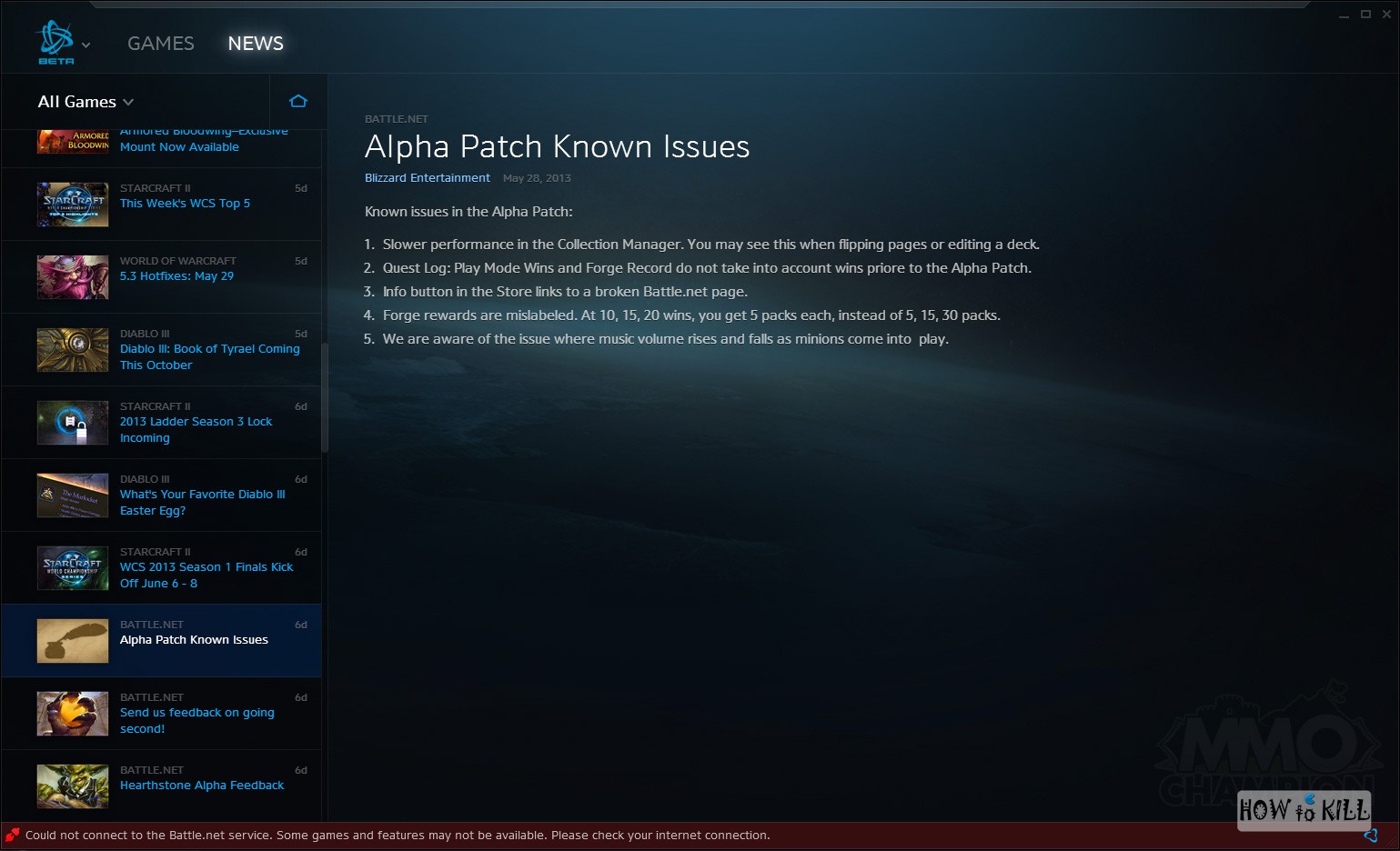
Task: Open "What's Your Favorite Diablo III Easter Egg?" article
Action: click(x=202, y=502)
